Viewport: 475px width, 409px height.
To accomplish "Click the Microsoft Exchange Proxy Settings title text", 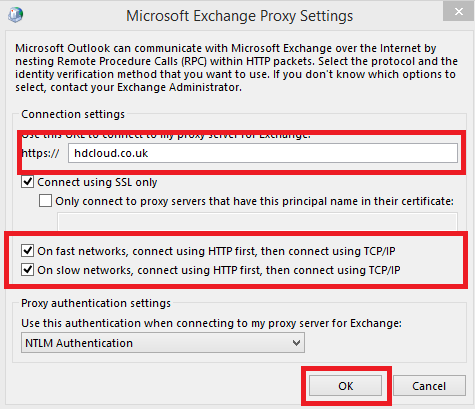I will click(239, 16).
